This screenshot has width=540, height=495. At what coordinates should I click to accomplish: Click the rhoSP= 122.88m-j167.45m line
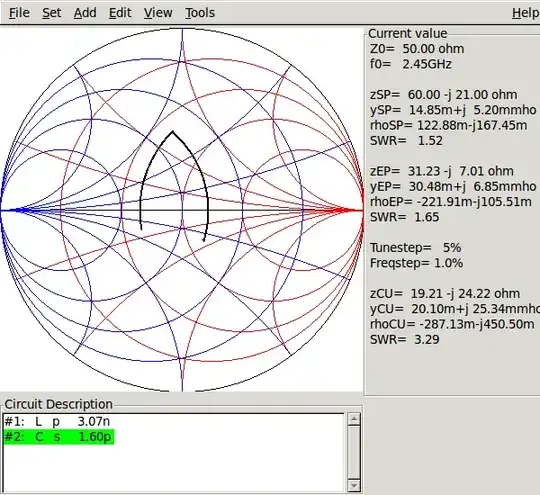[448, 125]
